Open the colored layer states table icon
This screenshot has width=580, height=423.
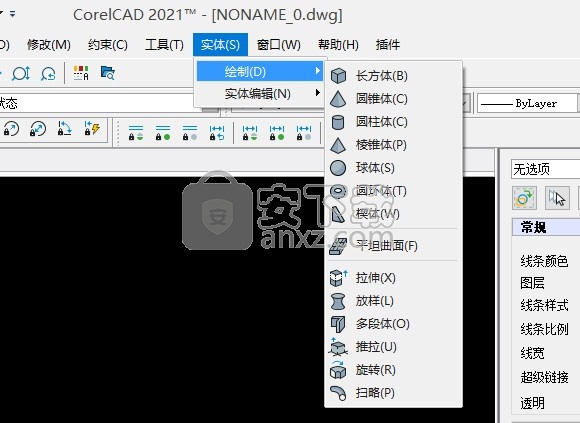(x=81, y=73)
